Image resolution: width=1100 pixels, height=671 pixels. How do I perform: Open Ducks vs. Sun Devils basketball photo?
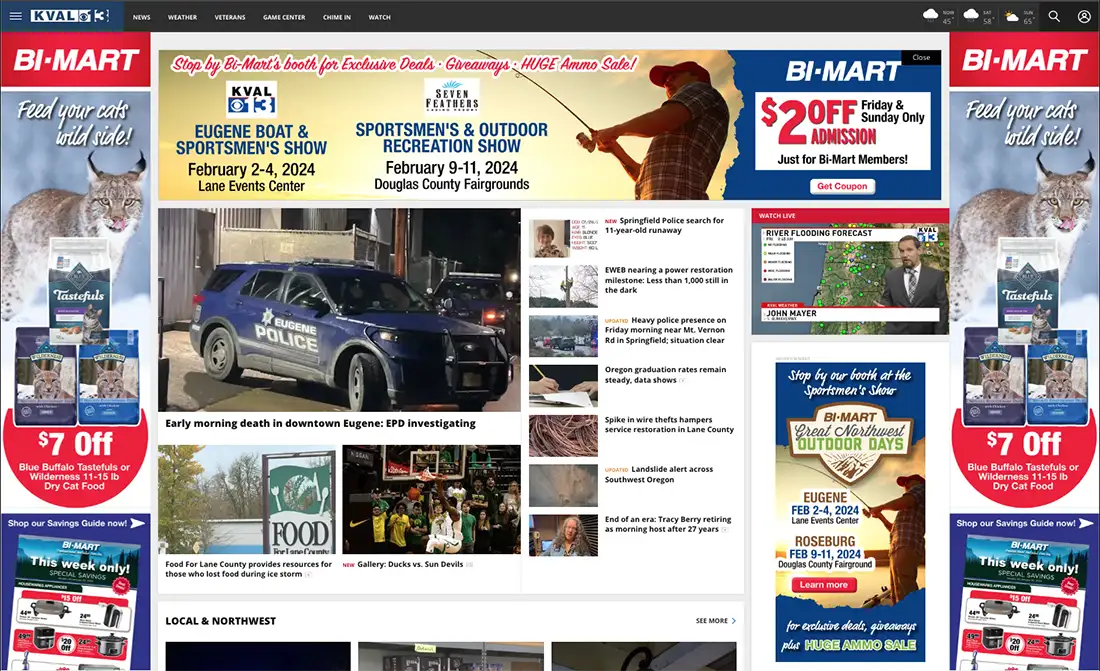click(x=431, y=499)
